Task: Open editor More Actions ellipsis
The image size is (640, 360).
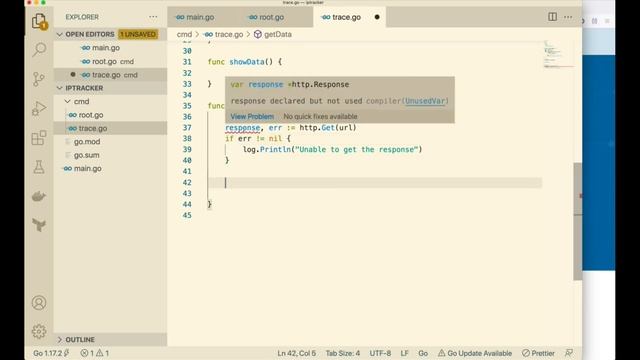Action: coord(568,17)
